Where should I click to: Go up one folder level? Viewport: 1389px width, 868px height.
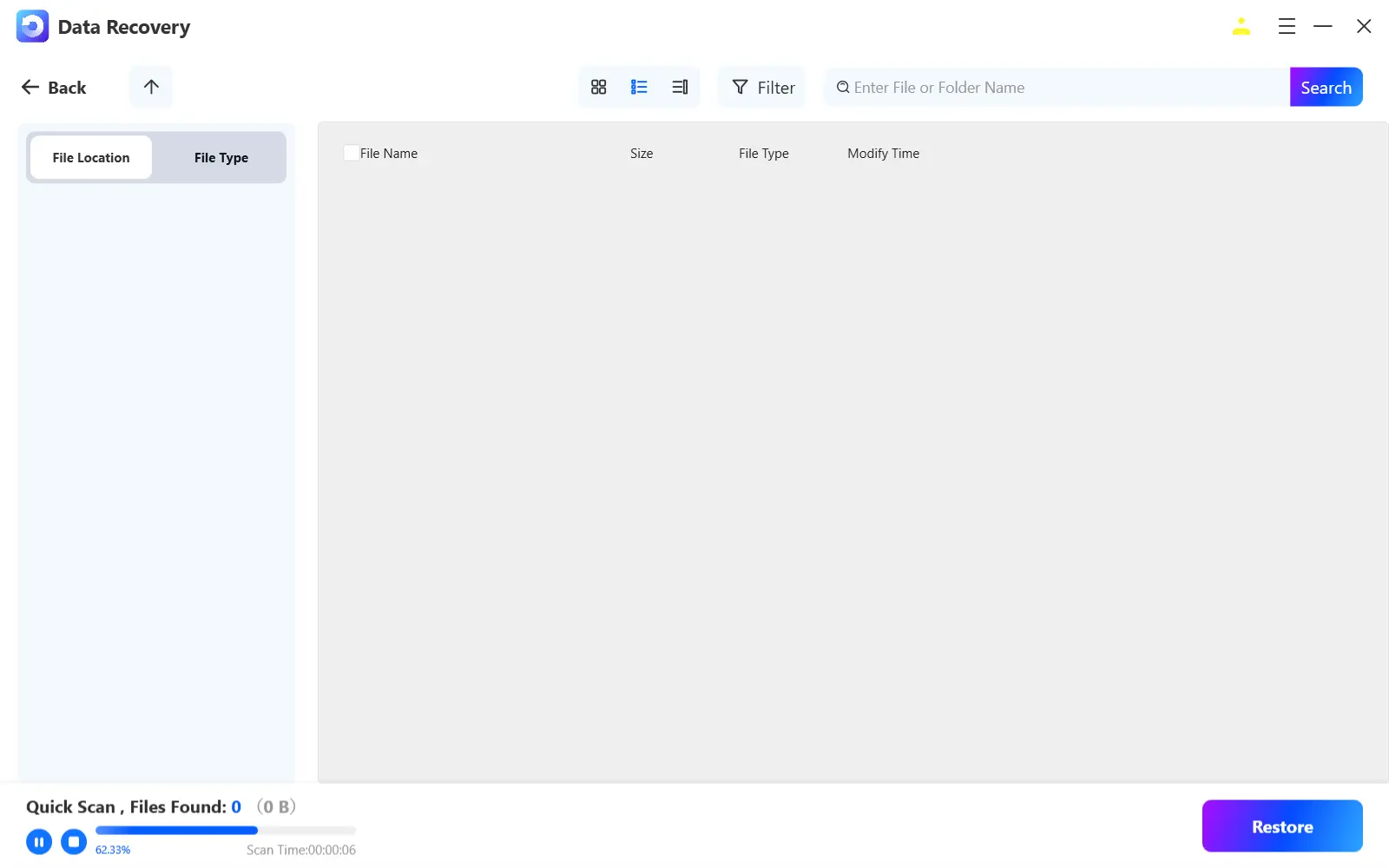[x=151, y=87]
